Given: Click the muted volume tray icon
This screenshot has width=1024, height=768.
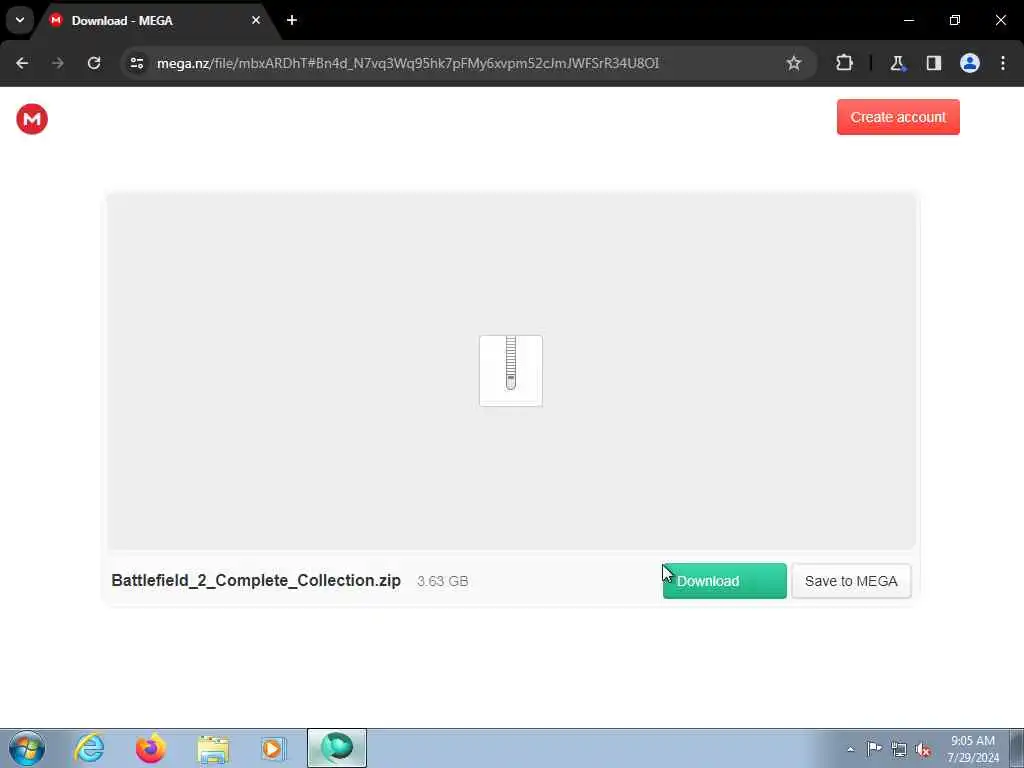Looking at the screenshot, I should (923, 749).
